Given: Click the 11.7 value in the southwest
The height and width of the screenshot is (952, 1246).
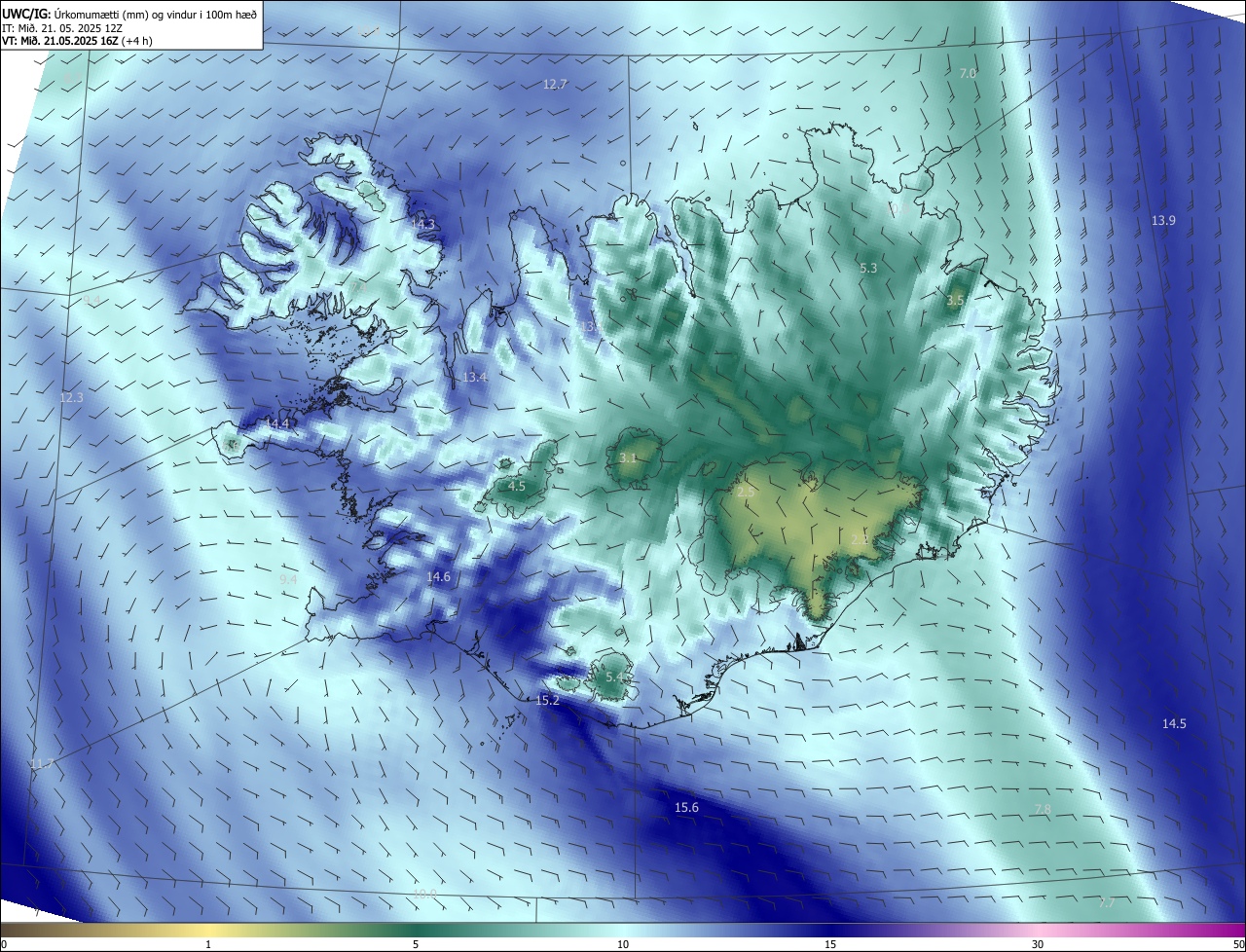Looking at the screenshot, I should point(41,765).
